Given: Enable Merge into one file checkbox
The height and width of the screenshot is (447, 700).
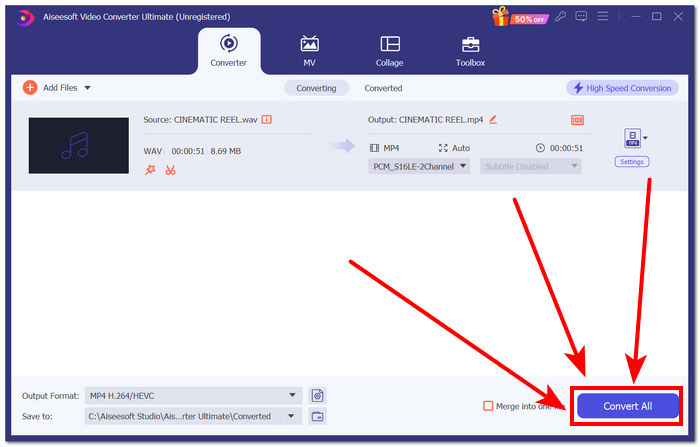Looking at the screenshot, I should point(488,406).
